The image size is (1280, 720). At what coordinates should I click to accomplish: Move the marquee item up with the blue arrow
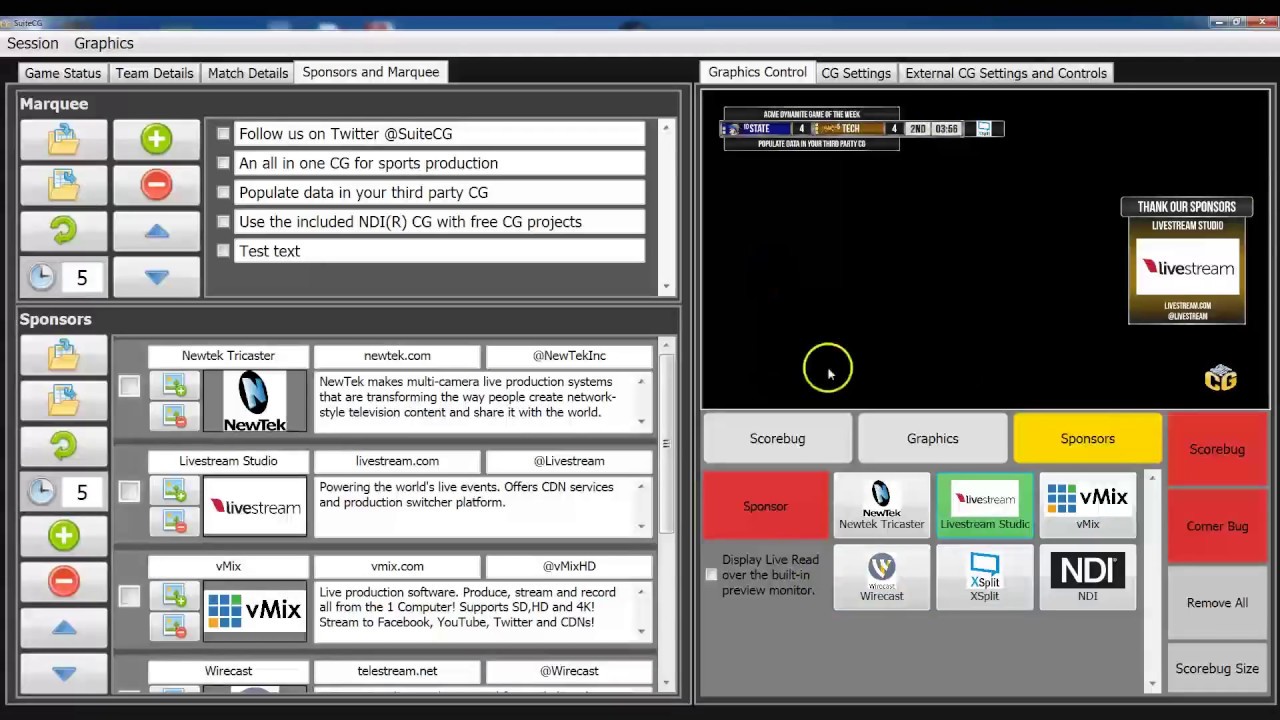click(156, 231)
